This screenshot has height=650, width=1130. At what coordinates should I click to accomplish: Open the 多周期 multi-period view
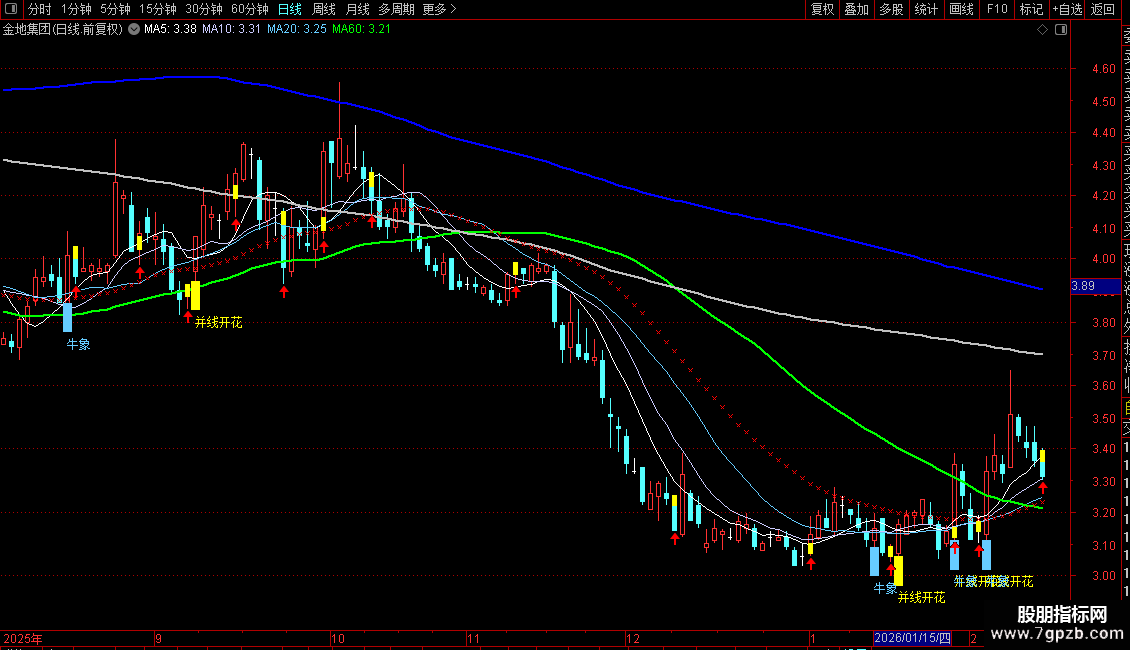pos(396,9)
